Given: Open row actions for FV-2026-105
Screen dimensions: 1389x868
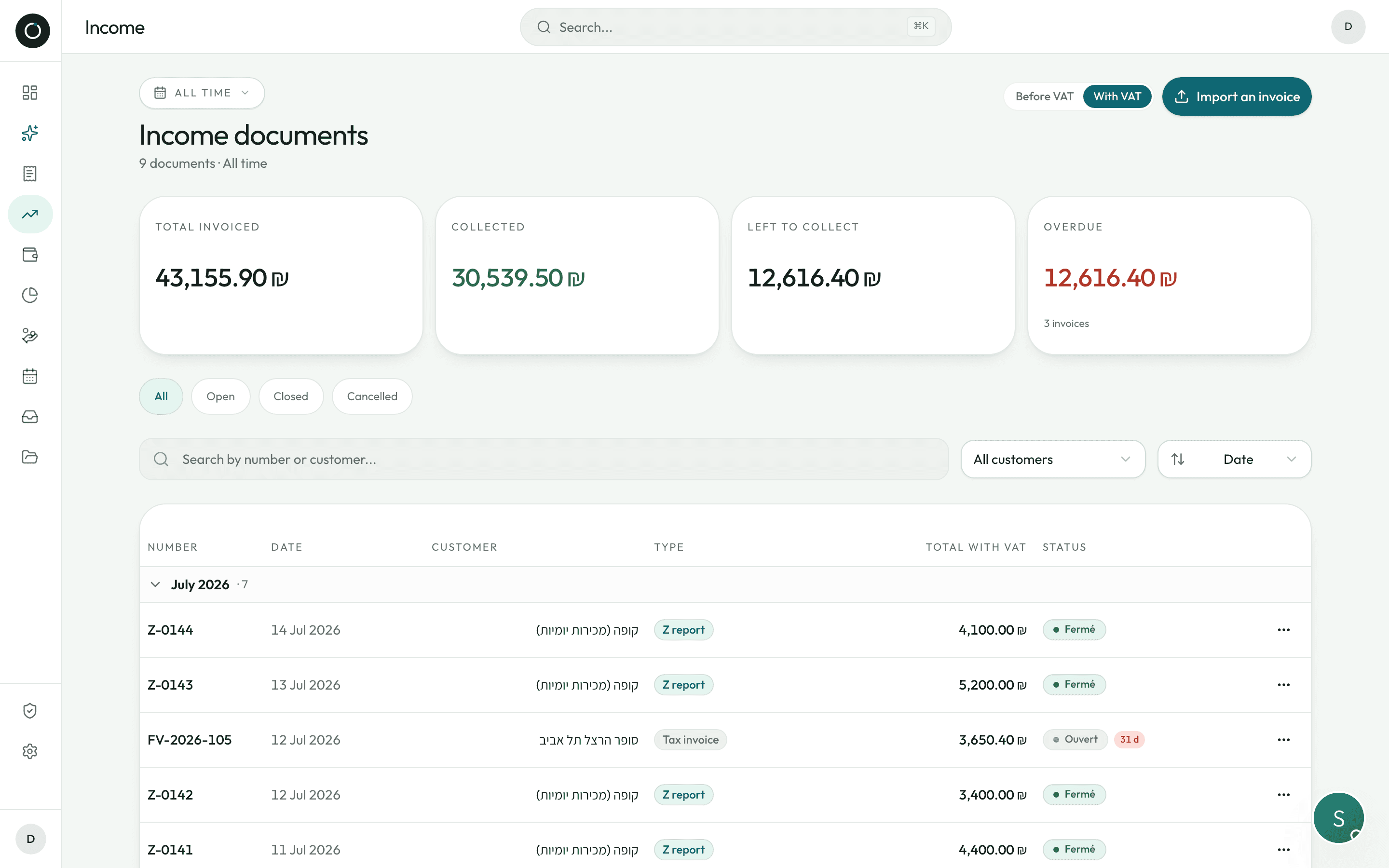Looking at the screenshot, I should point(1283,740).
